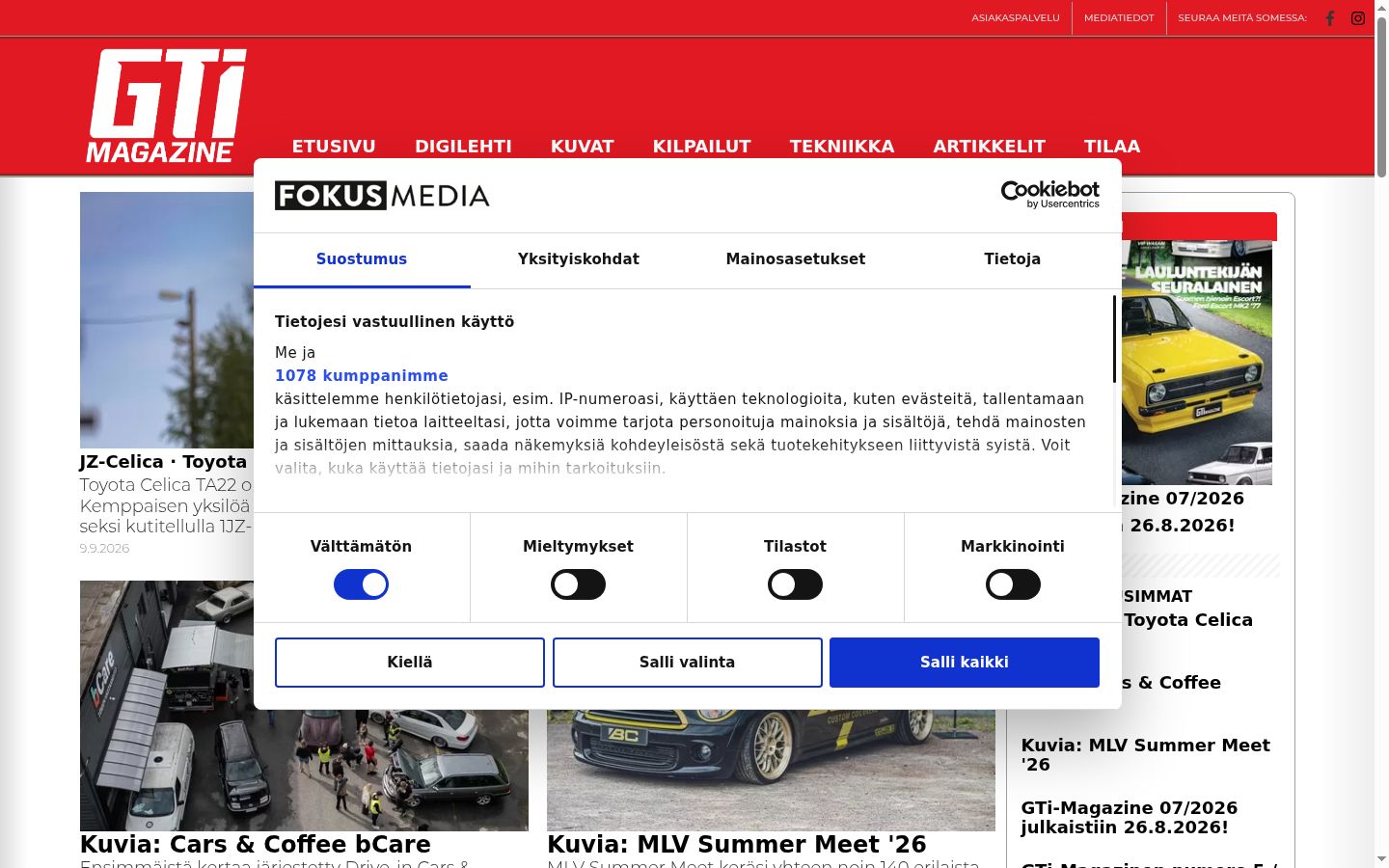Open the 'JZ-Celica · Toyota' article headline
The image size is (1389, 868).
pos(164,462)
